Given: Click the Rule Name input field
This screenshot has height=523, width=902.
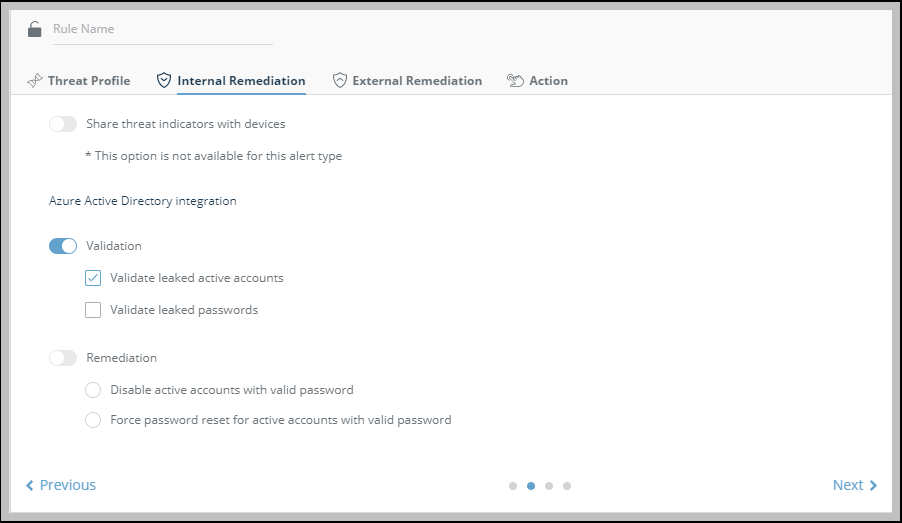Looking at the screenshot, I should 160,30.
